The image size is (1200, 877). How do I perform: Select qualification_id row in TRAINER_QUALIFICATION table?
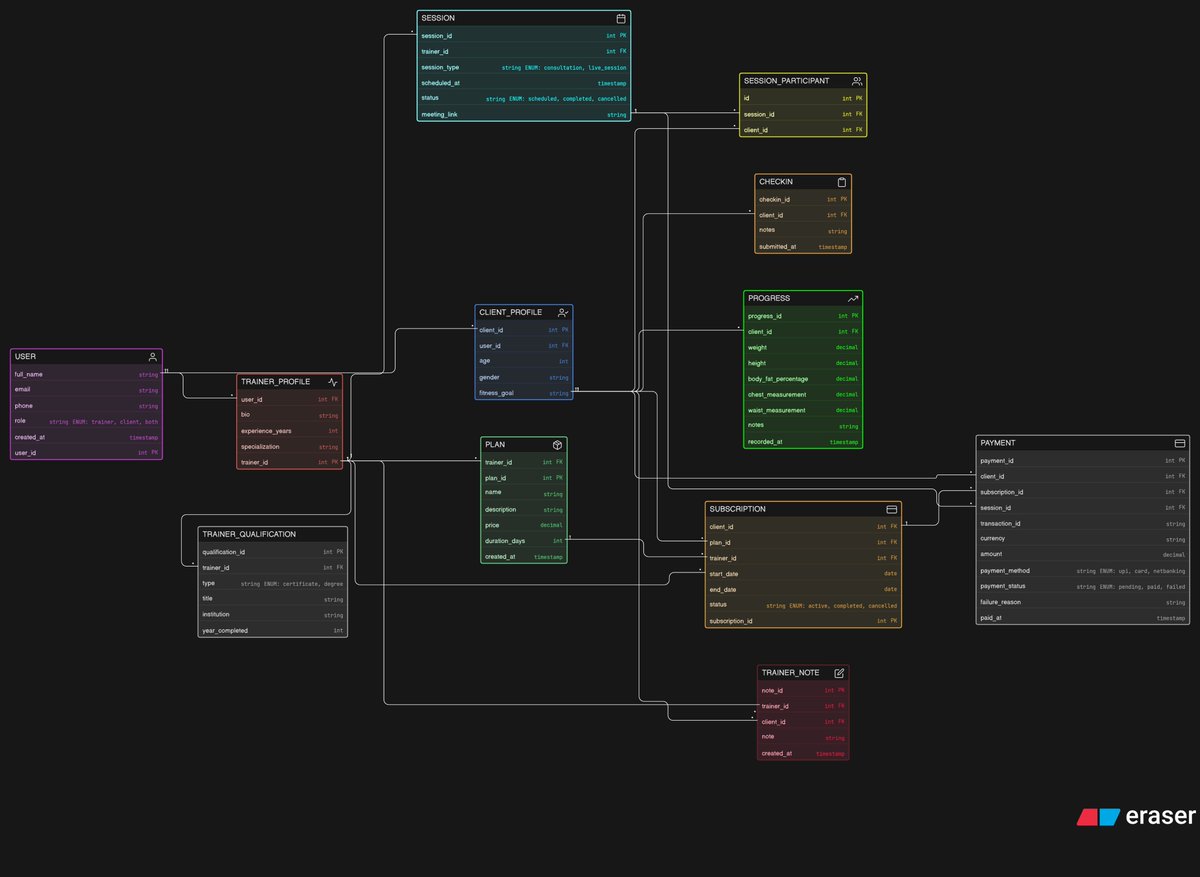[273, 551]
